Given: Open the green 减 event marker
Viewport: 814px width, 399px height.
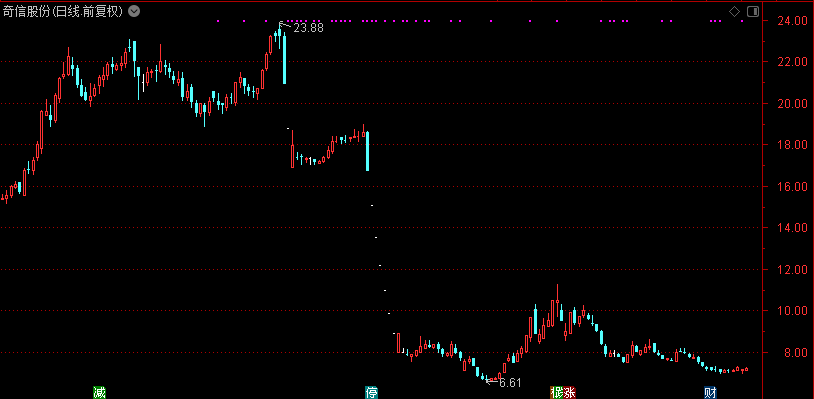Looking at the screenshot, I should tap(99, 392).
